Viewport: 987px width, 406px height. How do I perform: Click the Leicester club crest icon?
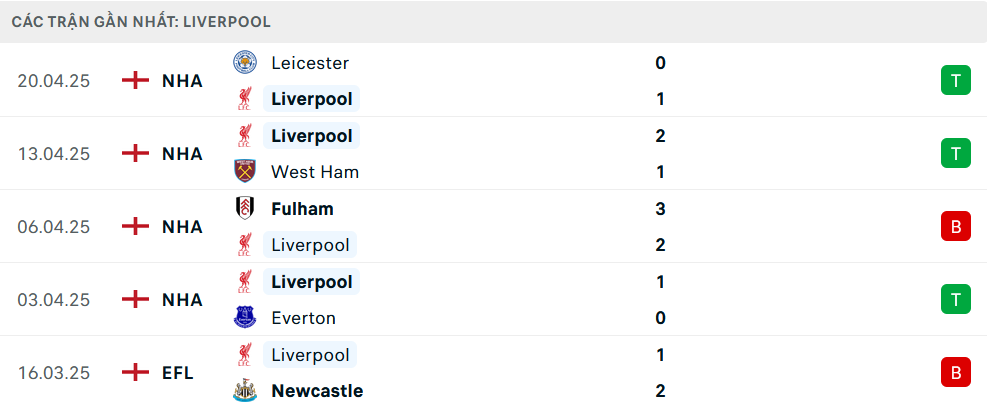point(244,63)
